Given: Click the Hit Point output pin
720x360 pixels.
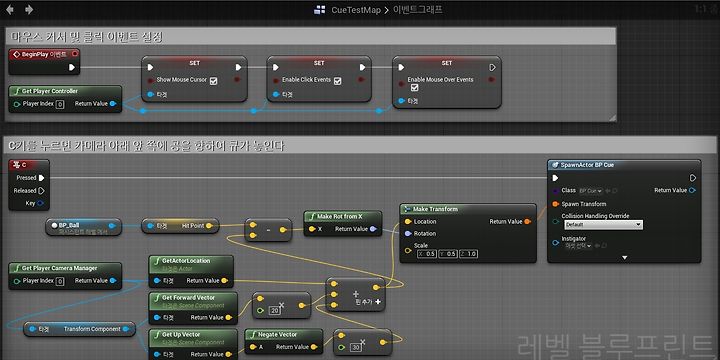Looking at the screenshot, I should [x=209, y=225].
